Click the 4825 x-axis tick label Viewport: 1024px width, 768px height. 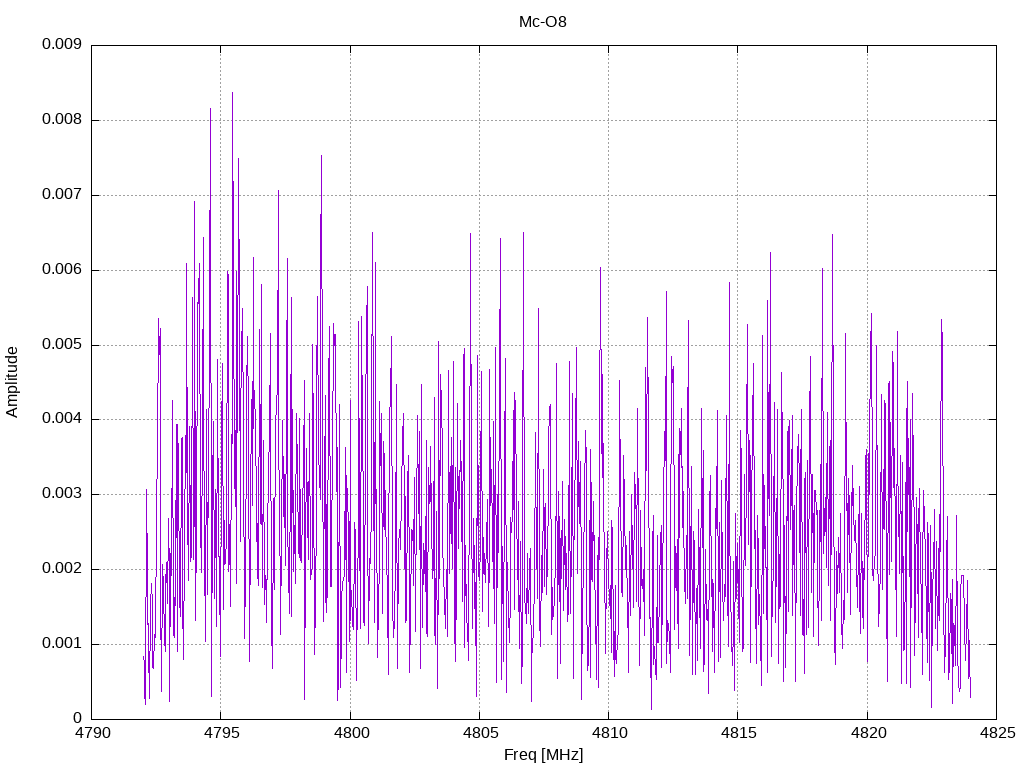coord(995,734)
